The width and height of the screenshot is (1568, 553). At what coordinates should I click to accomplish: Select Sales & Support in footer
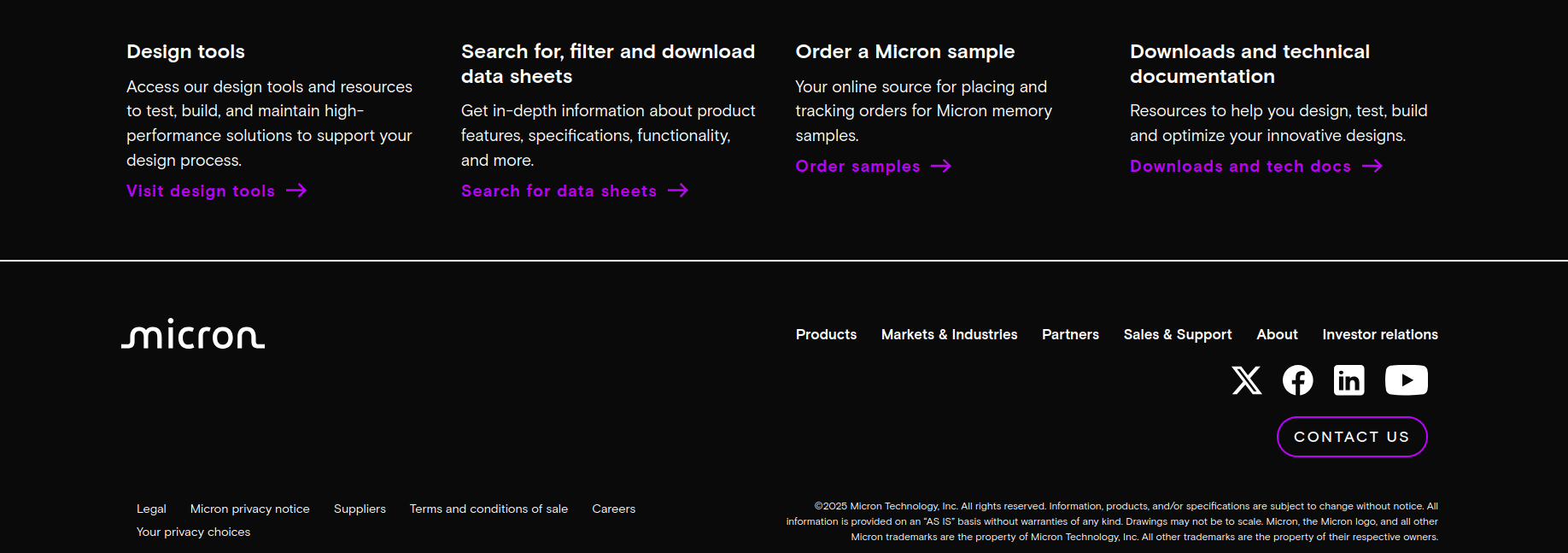(x=1178, y=335)
